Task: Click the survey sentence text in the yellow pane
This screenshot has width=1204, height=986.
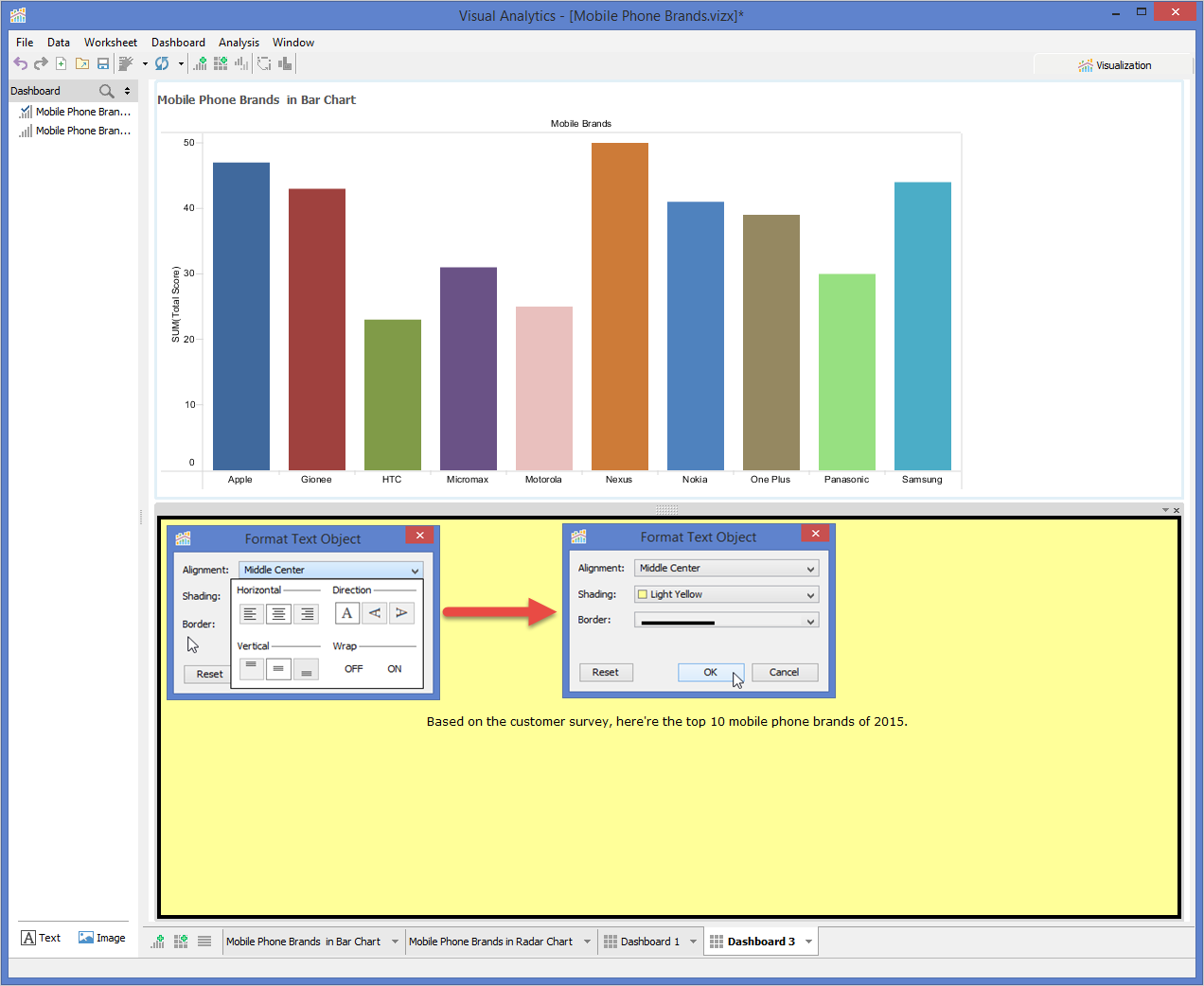Action: 666,721
